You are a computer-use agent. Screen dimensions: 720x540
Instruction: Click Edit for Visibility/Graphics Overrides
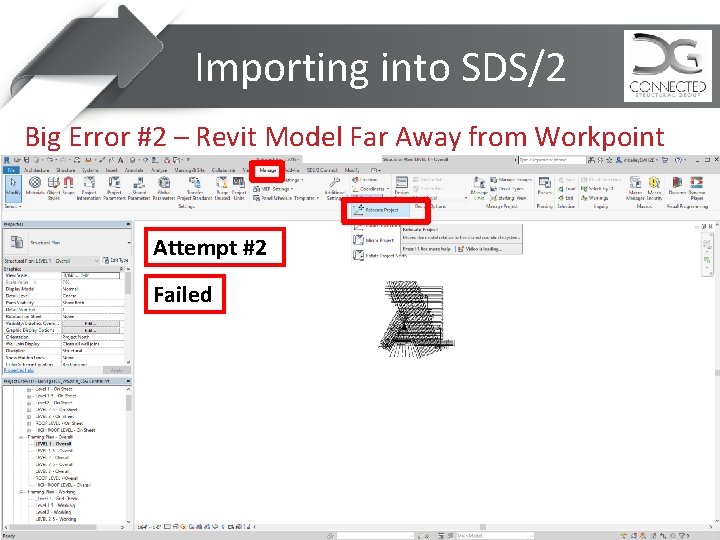tap(90, 323)
